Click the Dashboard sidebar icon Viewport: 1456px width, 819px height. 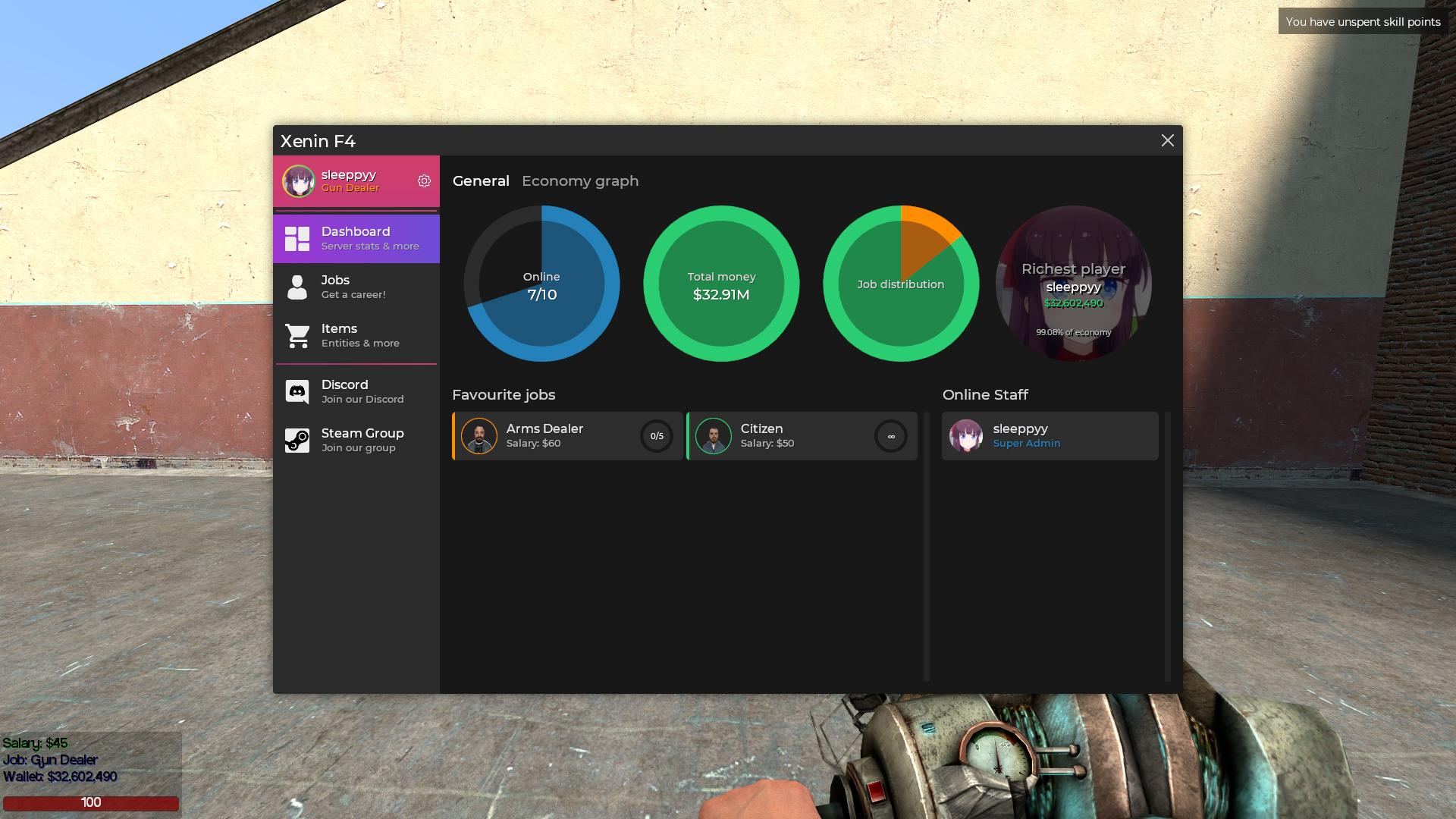(x=297, y=237)
